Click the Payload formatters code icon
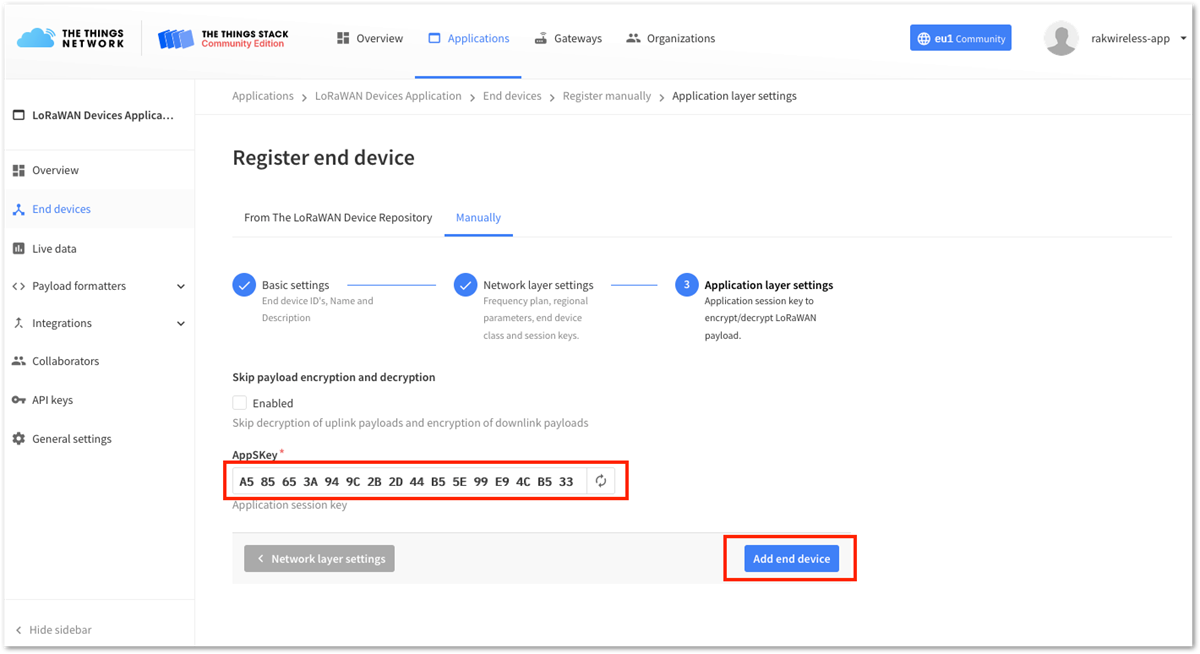 click(x=18, y=286)
